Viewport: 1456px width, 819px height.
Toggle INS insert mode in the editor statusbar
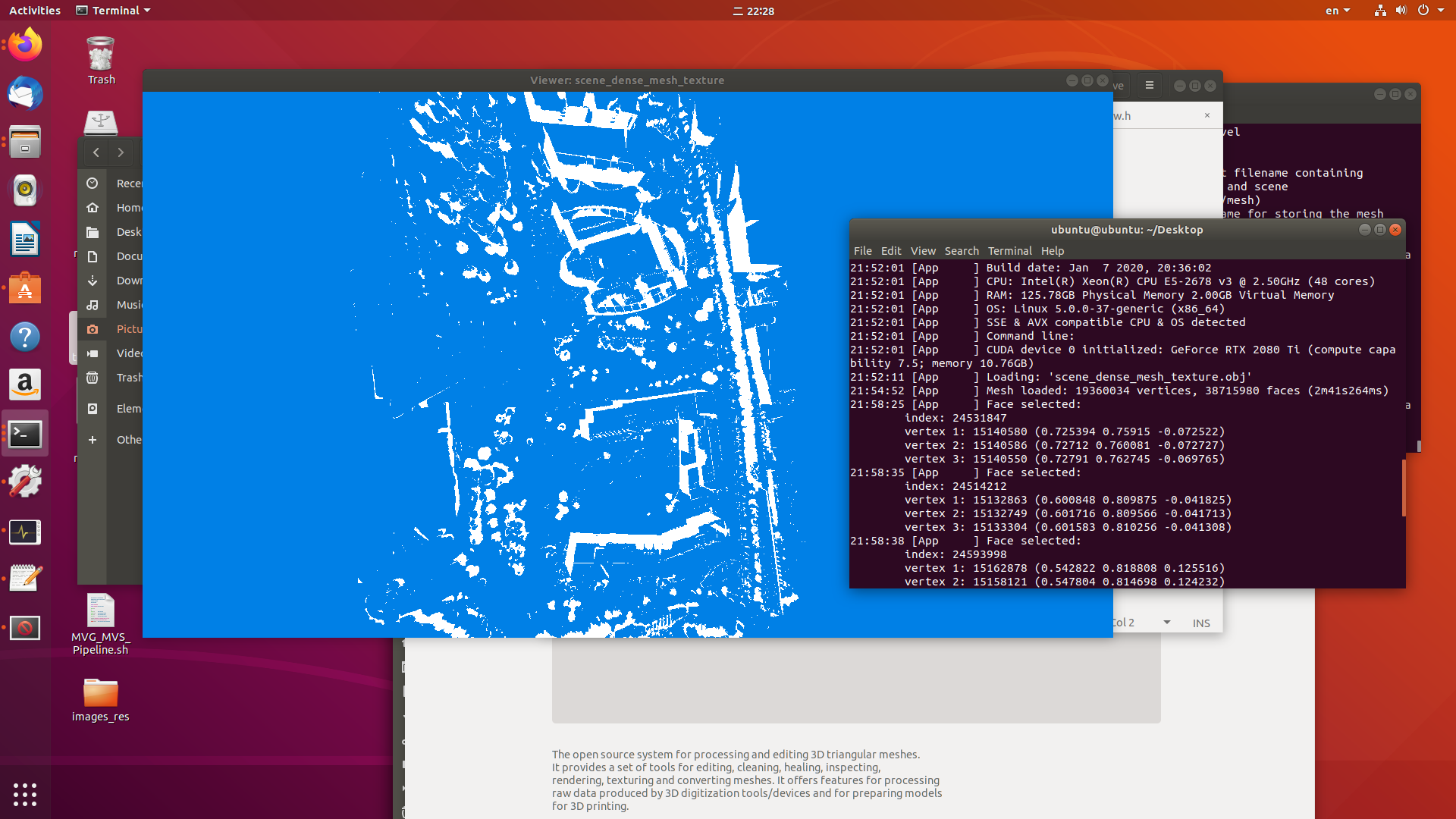click(x=1200, y=623)
